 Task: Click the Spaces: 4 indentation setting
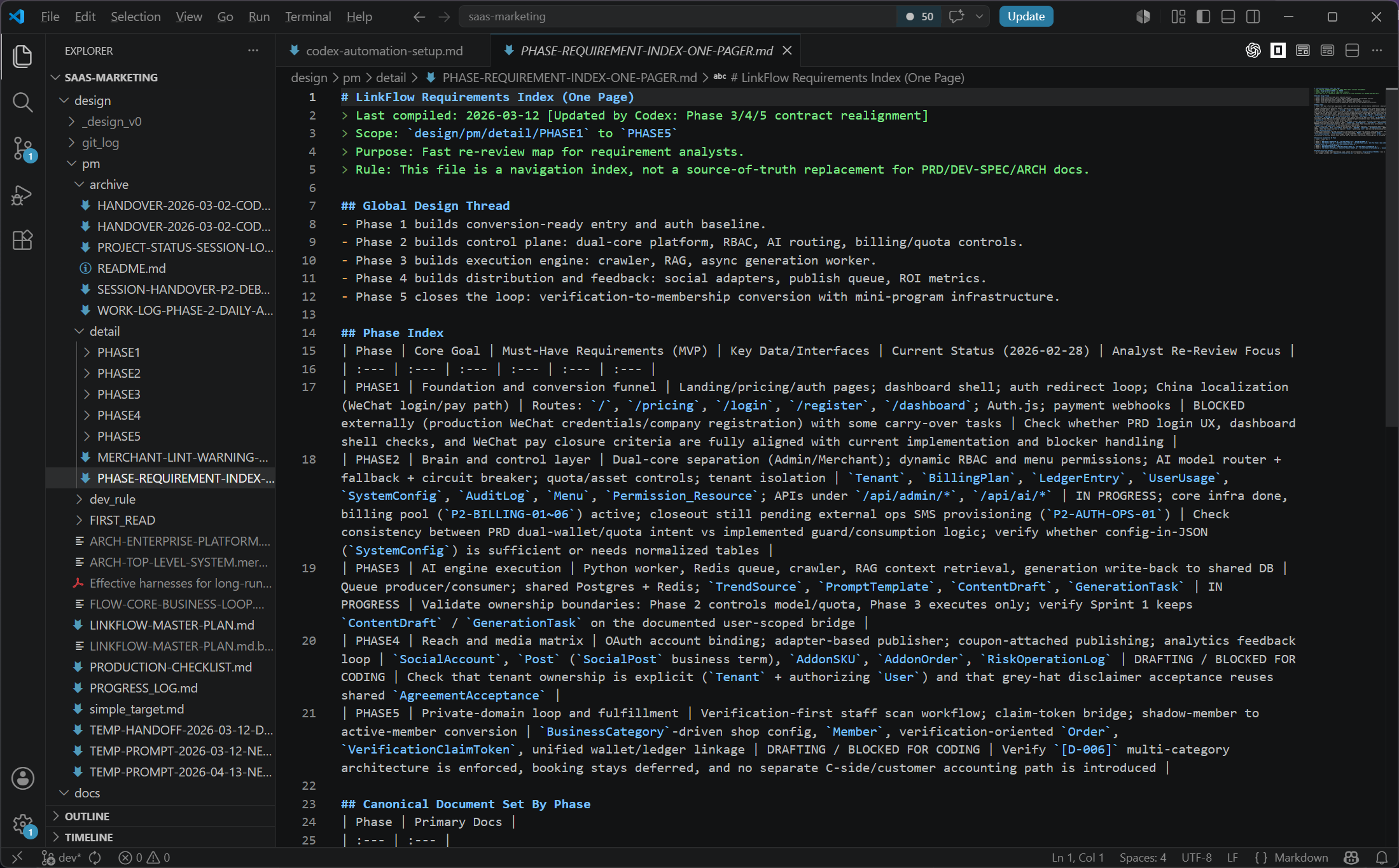[1143, 857]
